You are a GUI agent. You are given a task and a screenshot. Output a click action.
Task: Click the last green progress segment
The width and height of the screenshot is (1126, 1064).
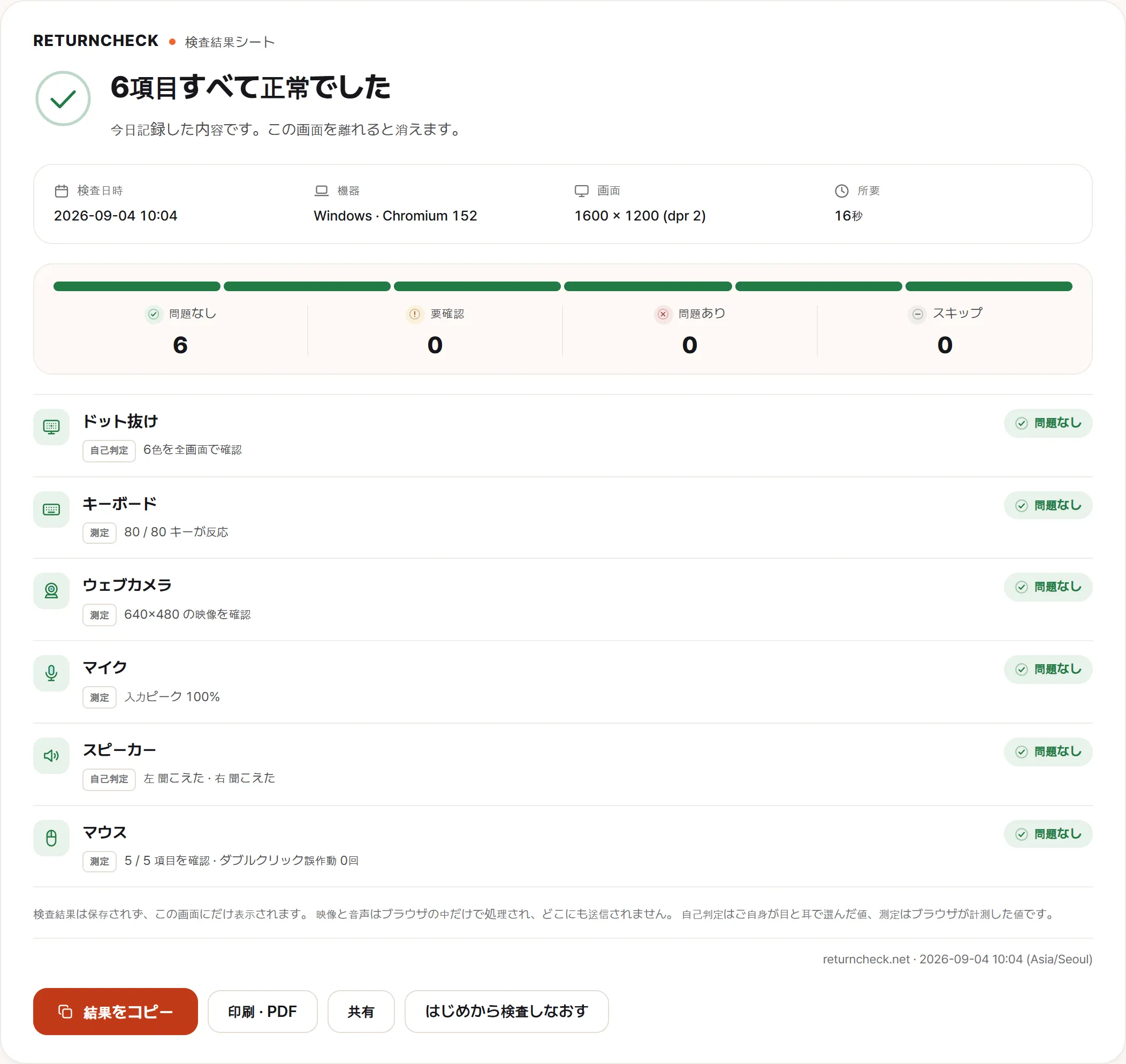(x=988, y=286)
